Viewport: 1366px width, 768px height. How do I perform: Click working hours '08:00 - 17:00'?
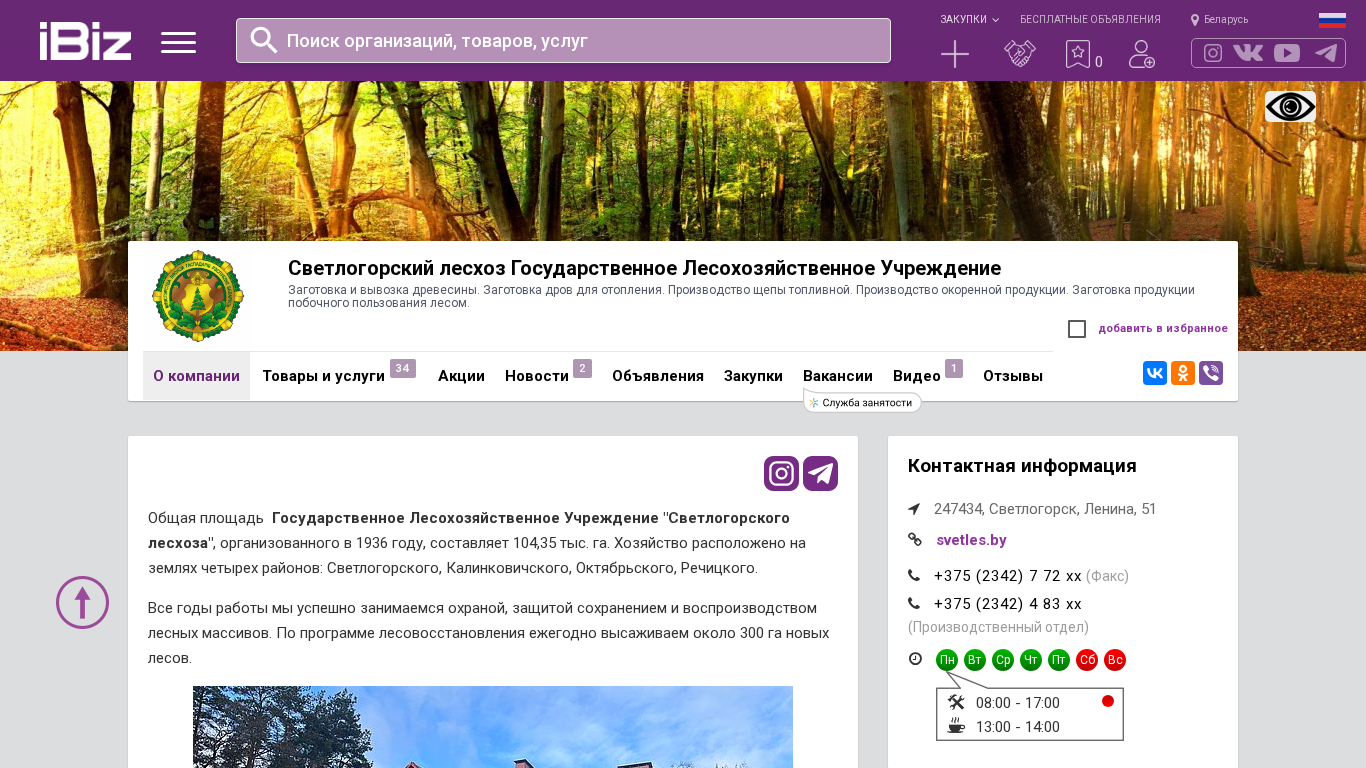[x=1018, y=703]
